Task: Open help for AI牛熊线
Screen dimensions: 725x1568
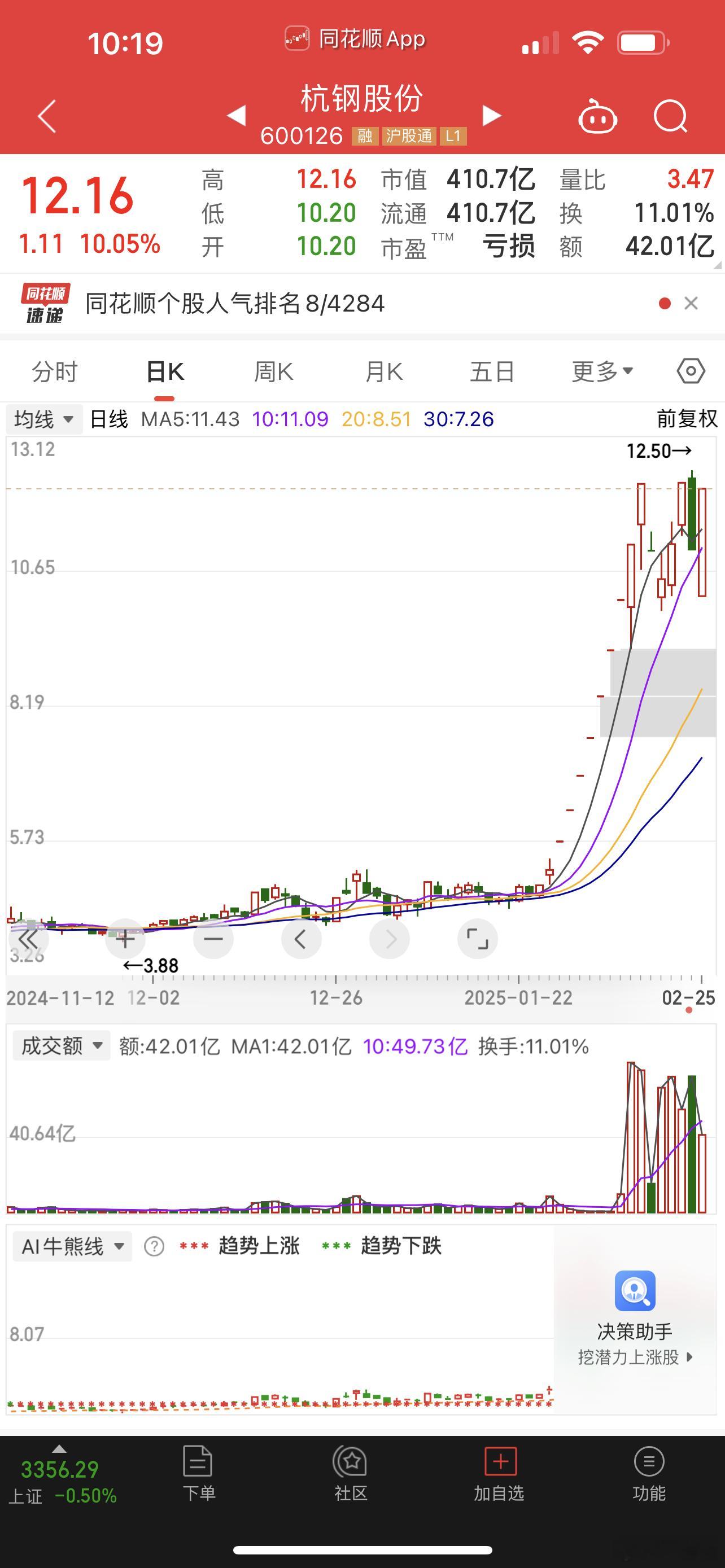Action: click(154, 1246)
